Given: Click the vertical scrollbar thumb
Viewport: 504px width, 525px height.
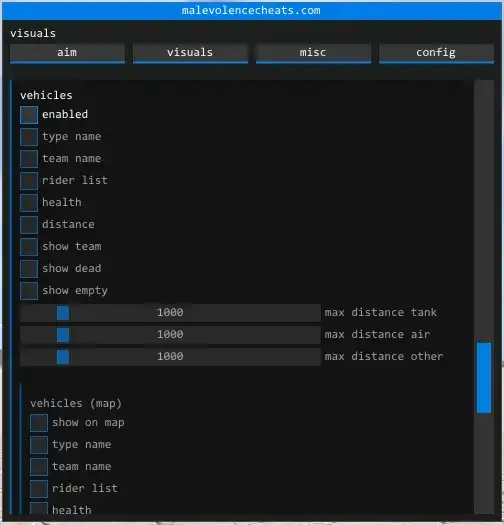Looking at the screenshot, I should [484, 378].
